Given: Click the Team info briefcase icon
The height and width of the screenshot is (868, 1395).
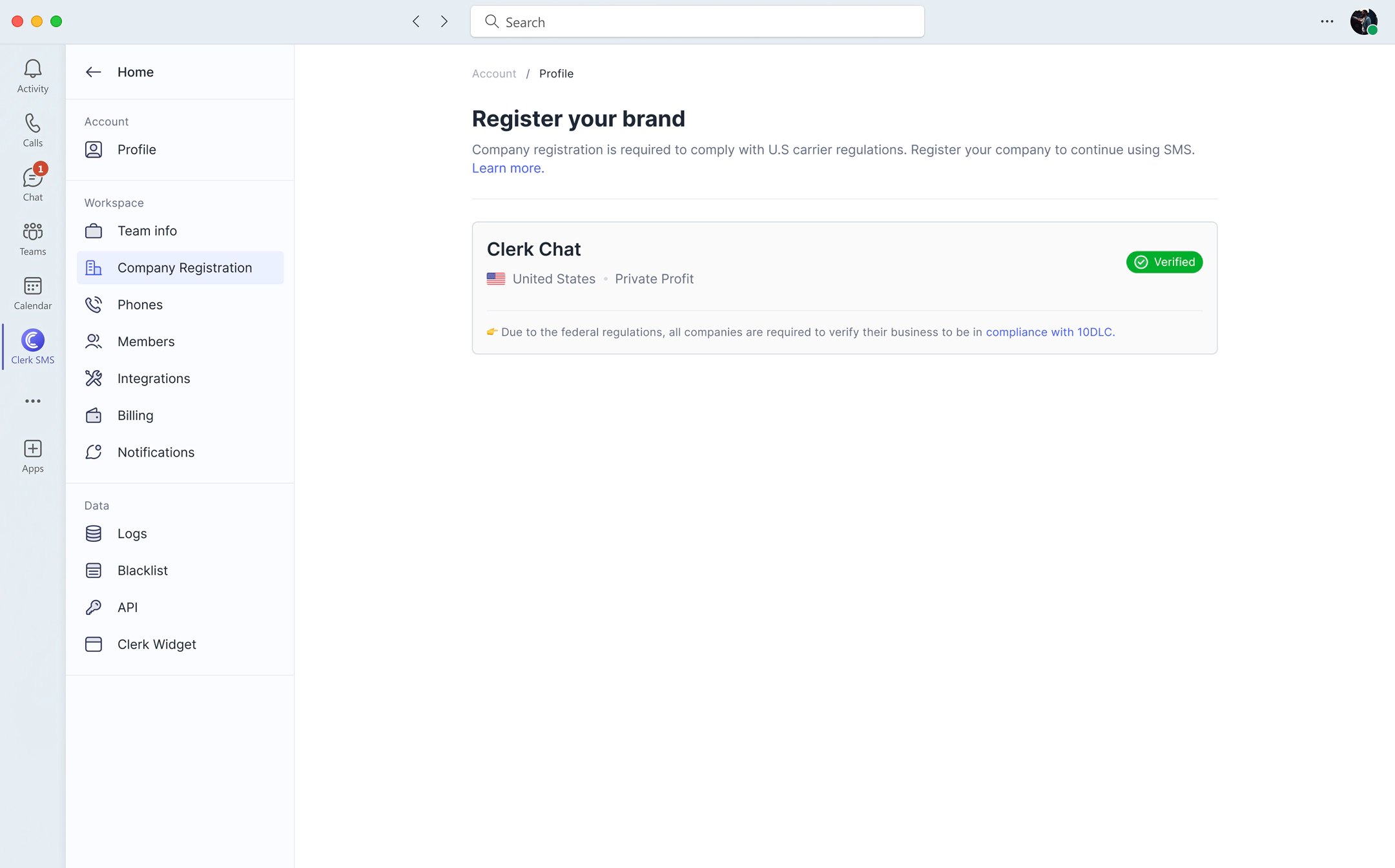Looking at the screenshot, I should click(94, 231).
